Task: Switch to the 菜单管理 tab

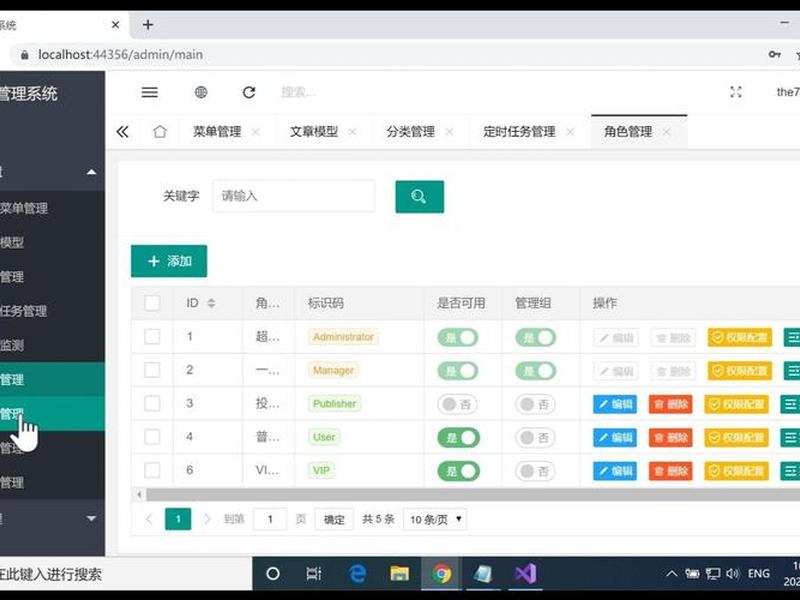Action: (x=217, y=132)
